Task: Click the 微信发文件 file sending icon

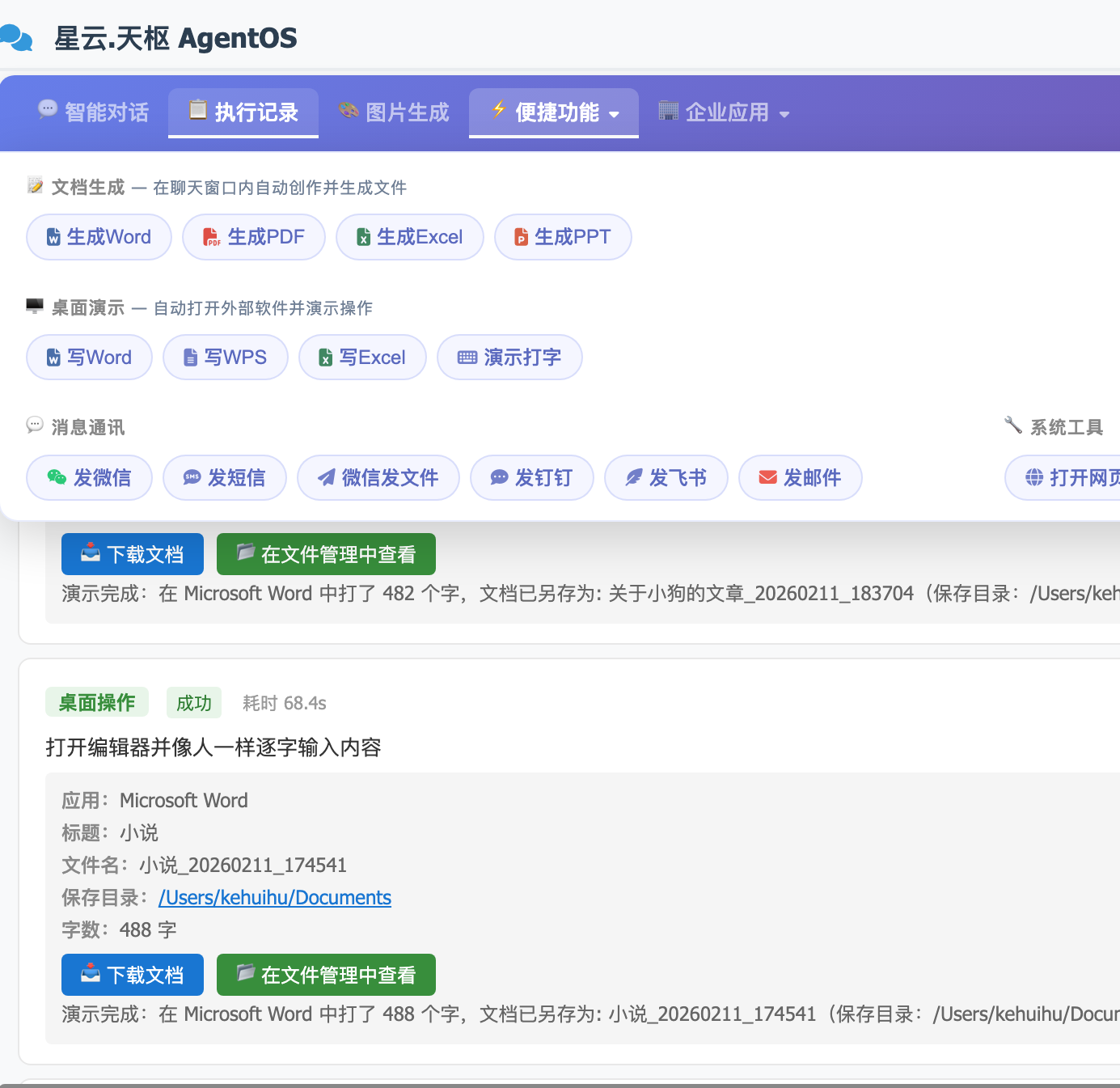Action: point(327,477)
